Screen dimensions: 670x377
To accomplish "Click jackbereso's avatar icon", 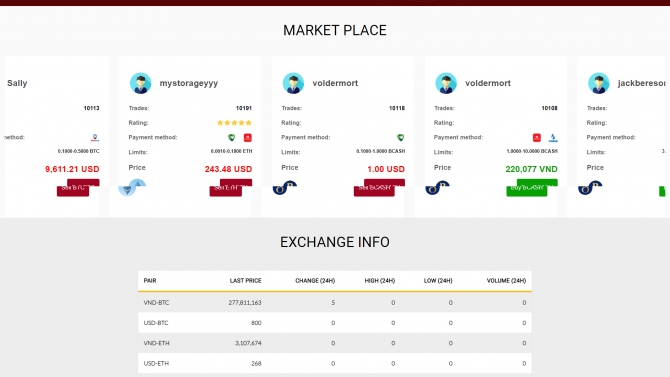I will (599, 83).
